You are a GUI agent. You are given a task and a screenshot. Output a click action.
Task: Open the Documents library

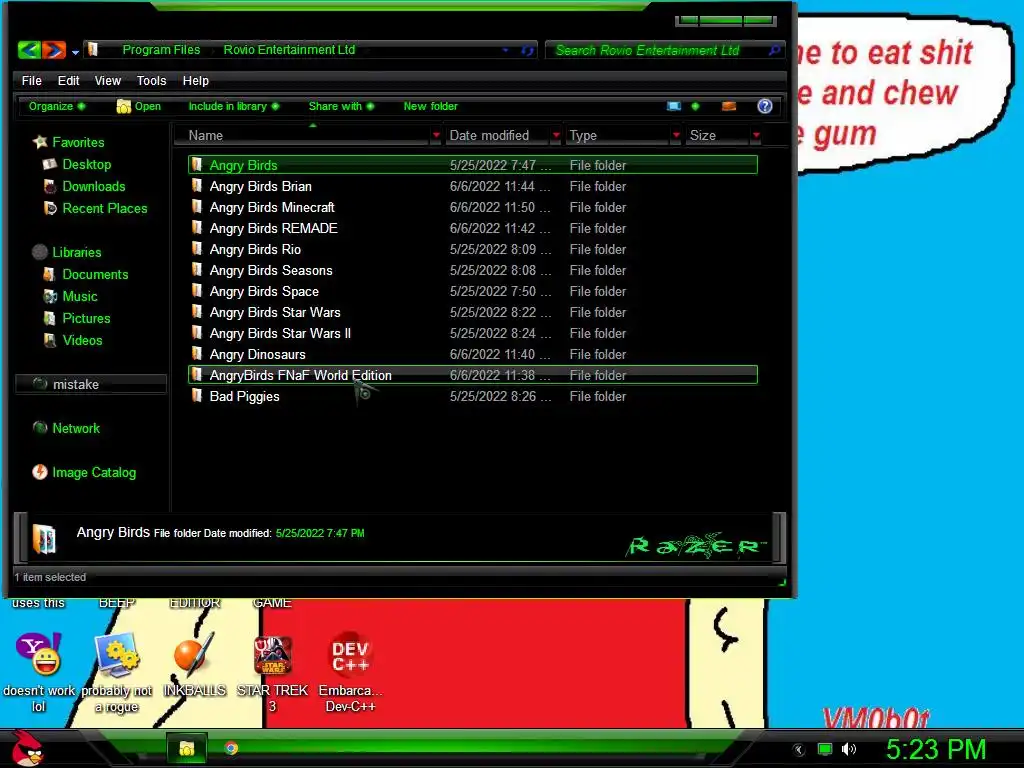[86, 274]
